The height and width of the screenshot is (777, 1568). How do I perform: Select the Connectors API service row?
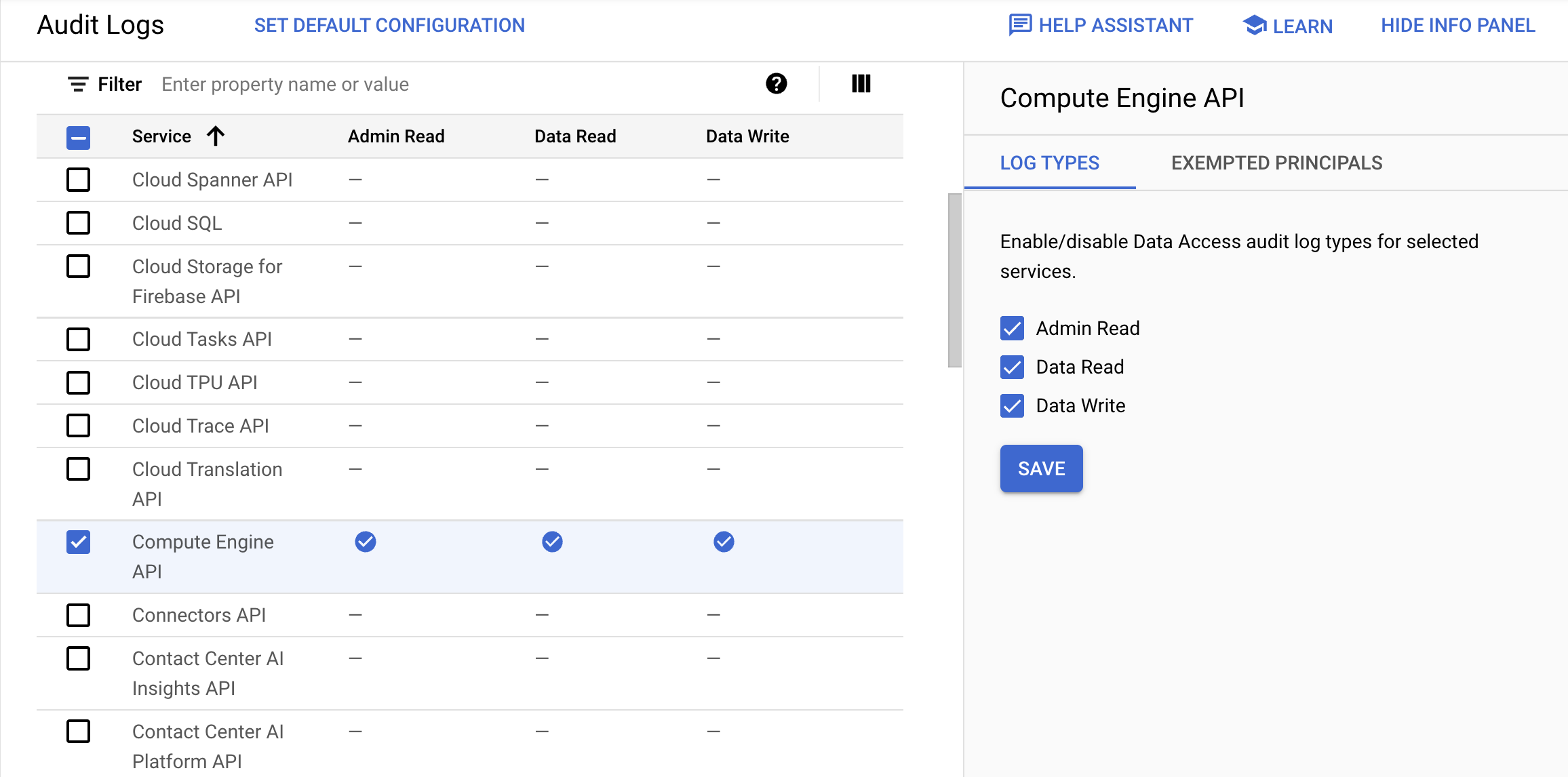tap(78, 614)
